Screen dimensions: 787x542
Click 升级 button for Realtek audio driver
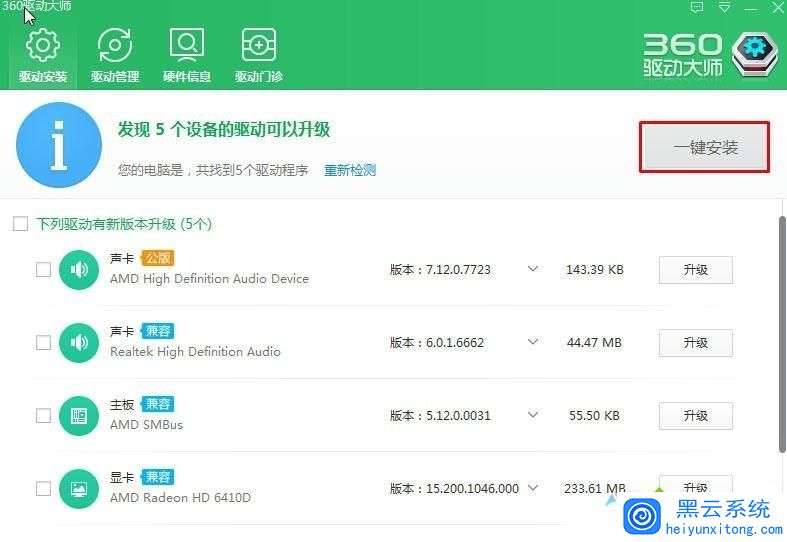click(x=695, y=343)
